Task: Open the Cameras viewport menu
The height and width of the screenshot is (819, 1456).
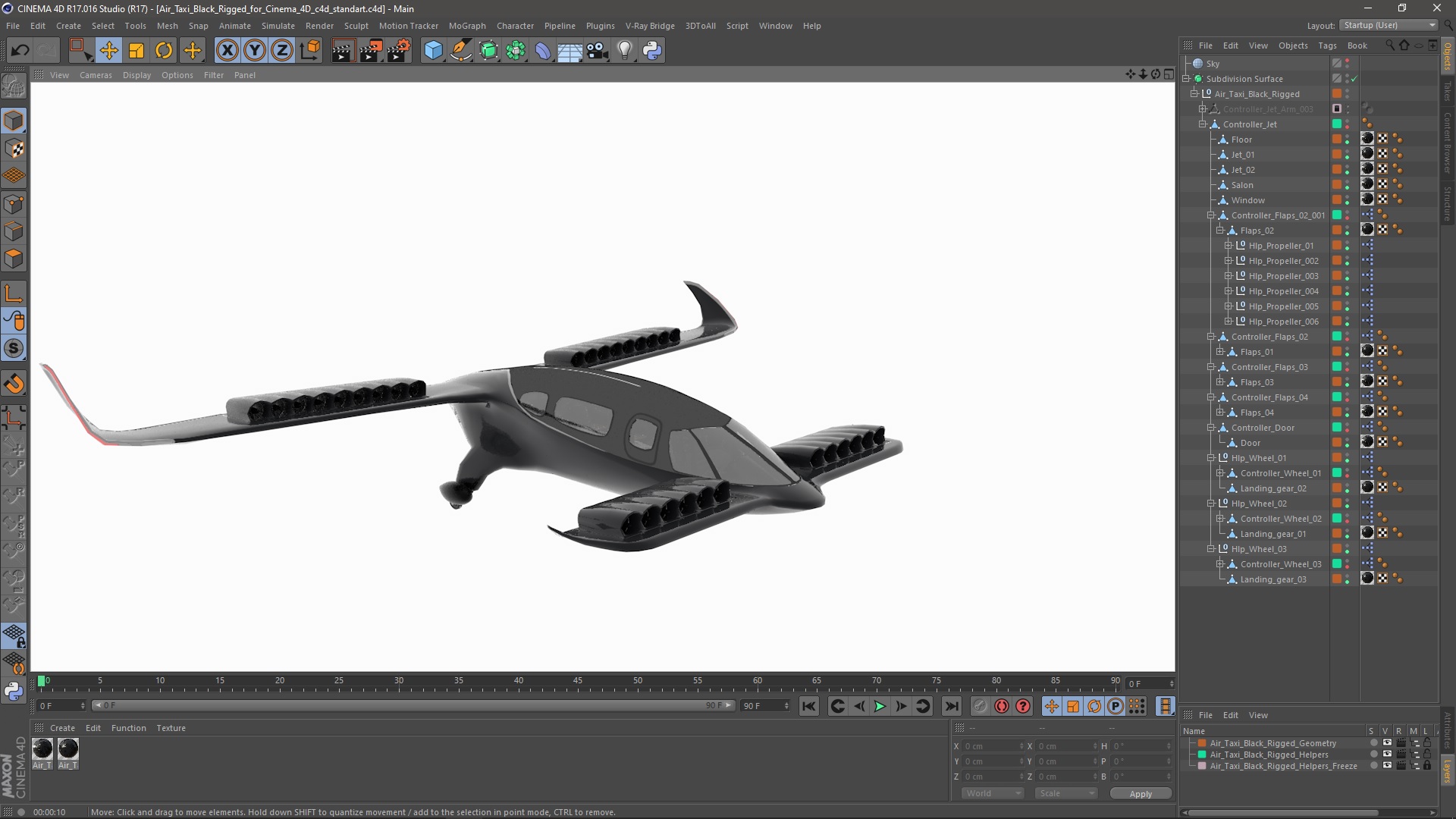Action: click(96, 75)
